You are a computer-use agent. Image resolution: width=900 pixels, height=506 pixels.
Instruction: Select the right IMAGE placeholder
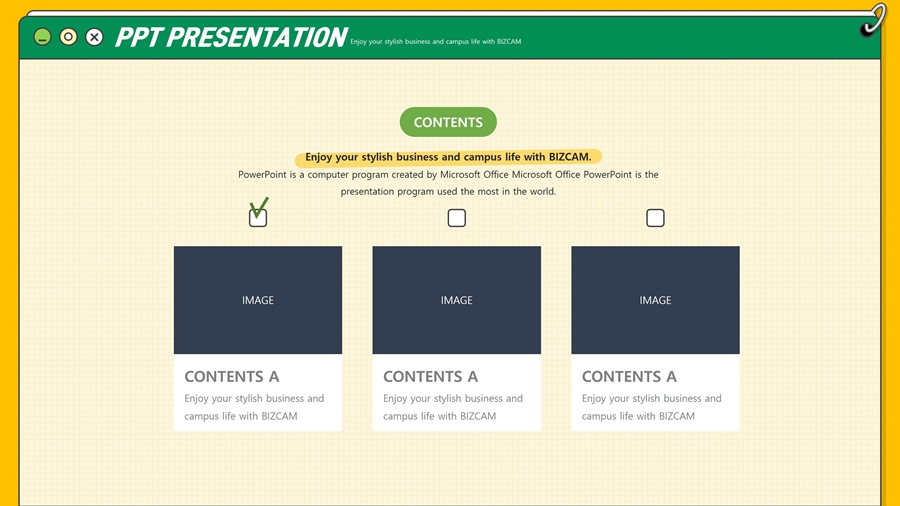pyautogui.click(x=655, y=300)
